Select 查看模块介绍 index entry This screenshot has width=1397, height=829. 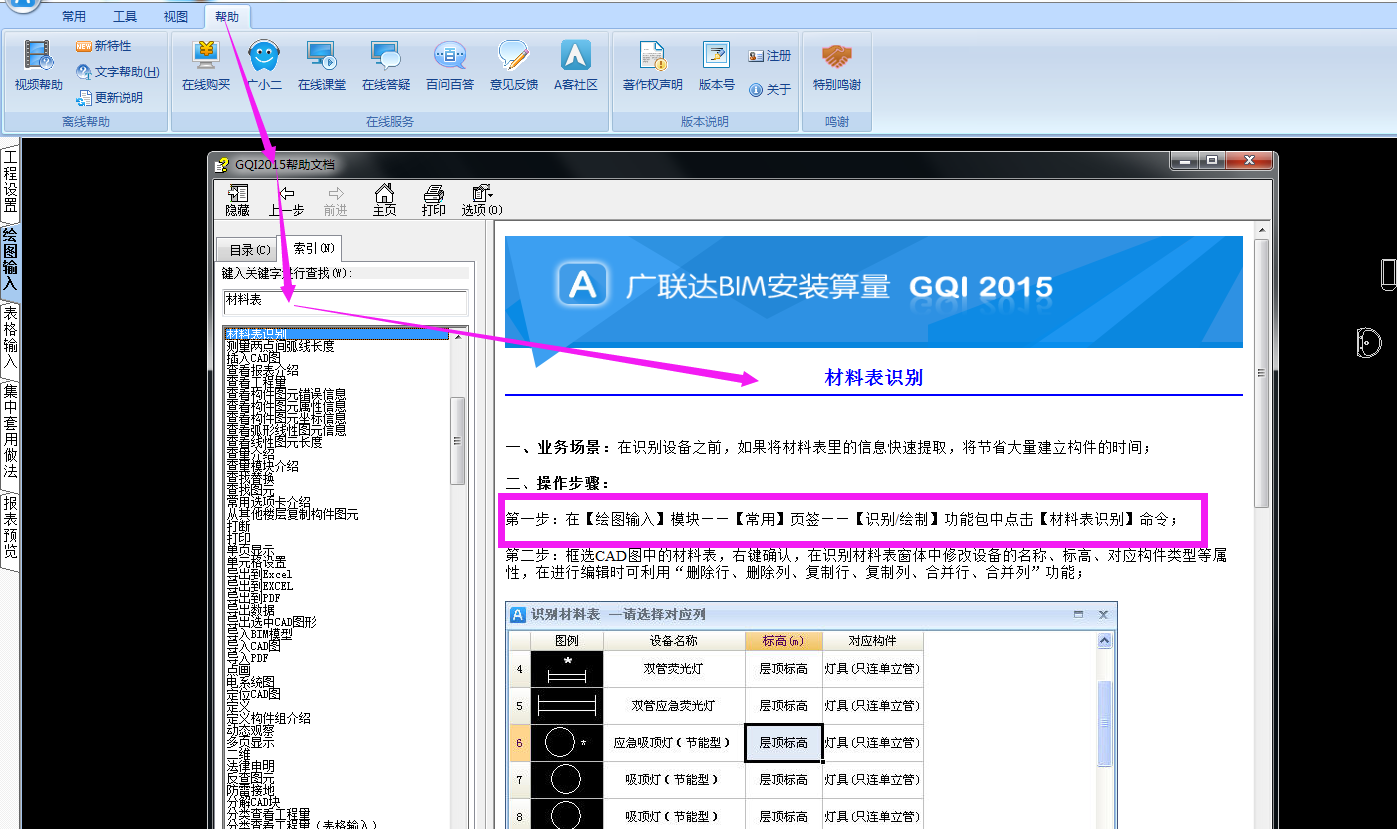(x=262, y=466)
